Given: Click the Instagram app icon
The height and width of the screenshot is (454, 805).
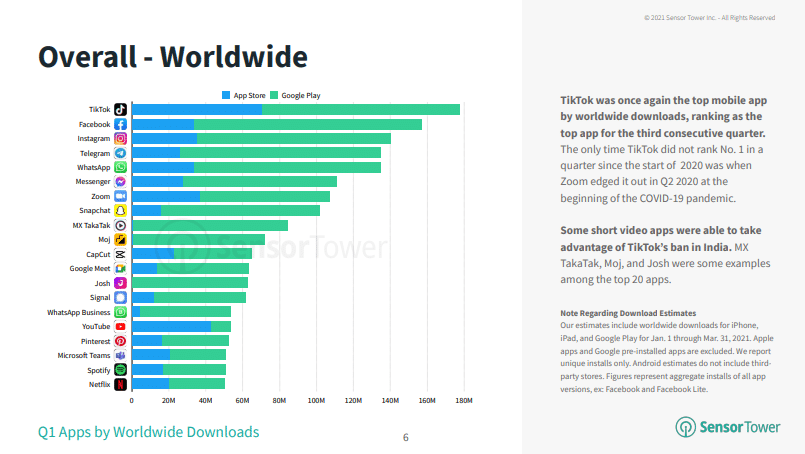Looking at the screenshot, I should pyautogui.click(x=120, y=139).
